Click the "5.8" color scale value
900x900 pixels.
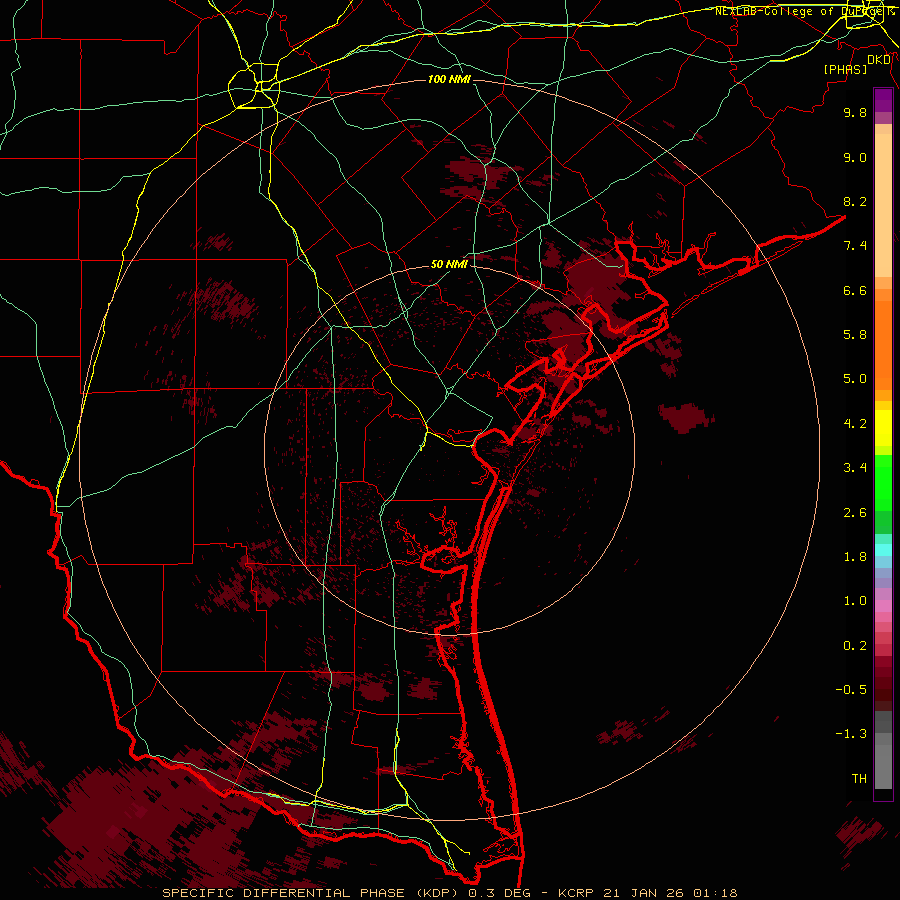coord(855,335)
